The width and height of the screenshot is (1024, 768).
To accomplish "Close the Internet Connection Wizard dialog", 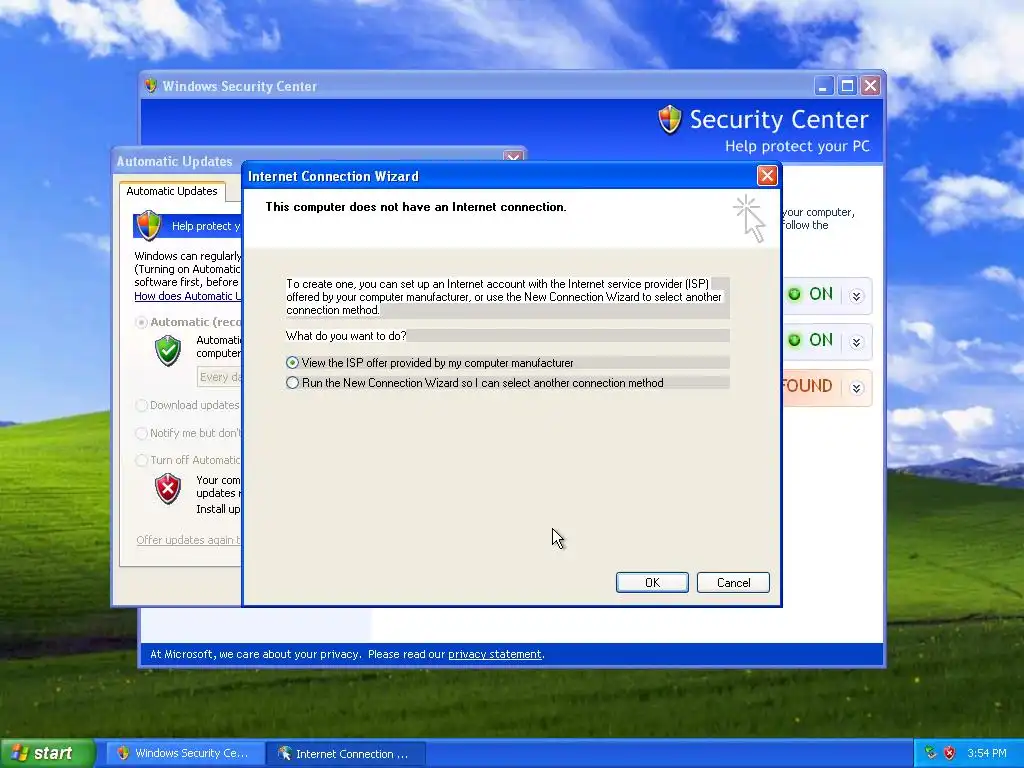I will 767,176.
